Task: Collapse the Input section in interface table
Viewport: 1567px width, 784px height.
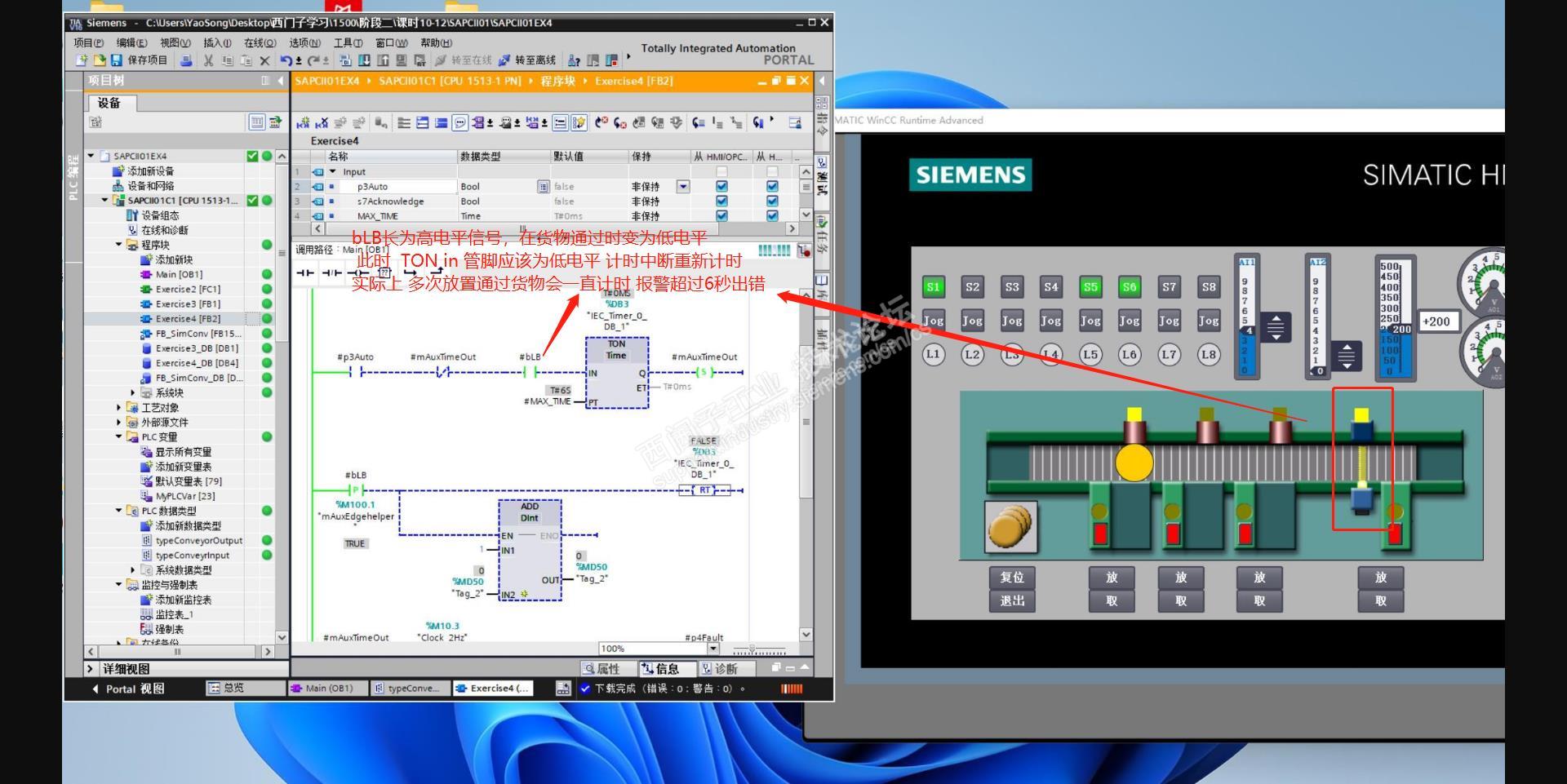Action: pyautogui.click(x=333, y=172)
